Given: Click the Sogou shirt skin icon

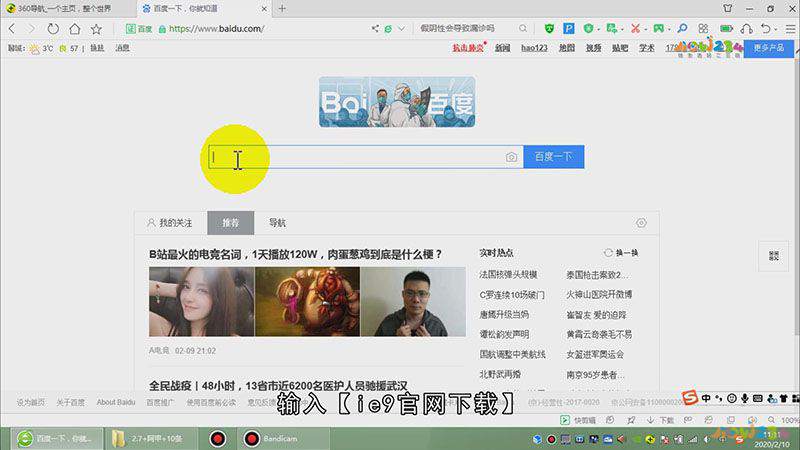Looking at the screenshot, I should tap(784, 398).
